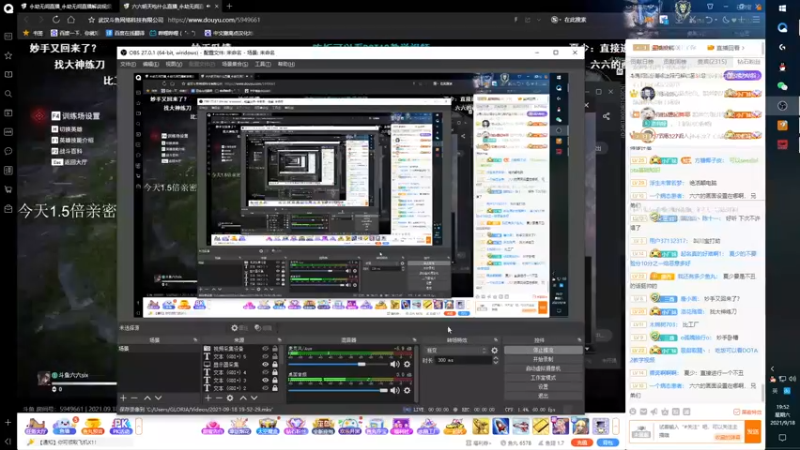The width and height of the screenshot is (800, 450).
Task: Click orange send button in chat
Action: pyautogui.click(x=753, y=432)
